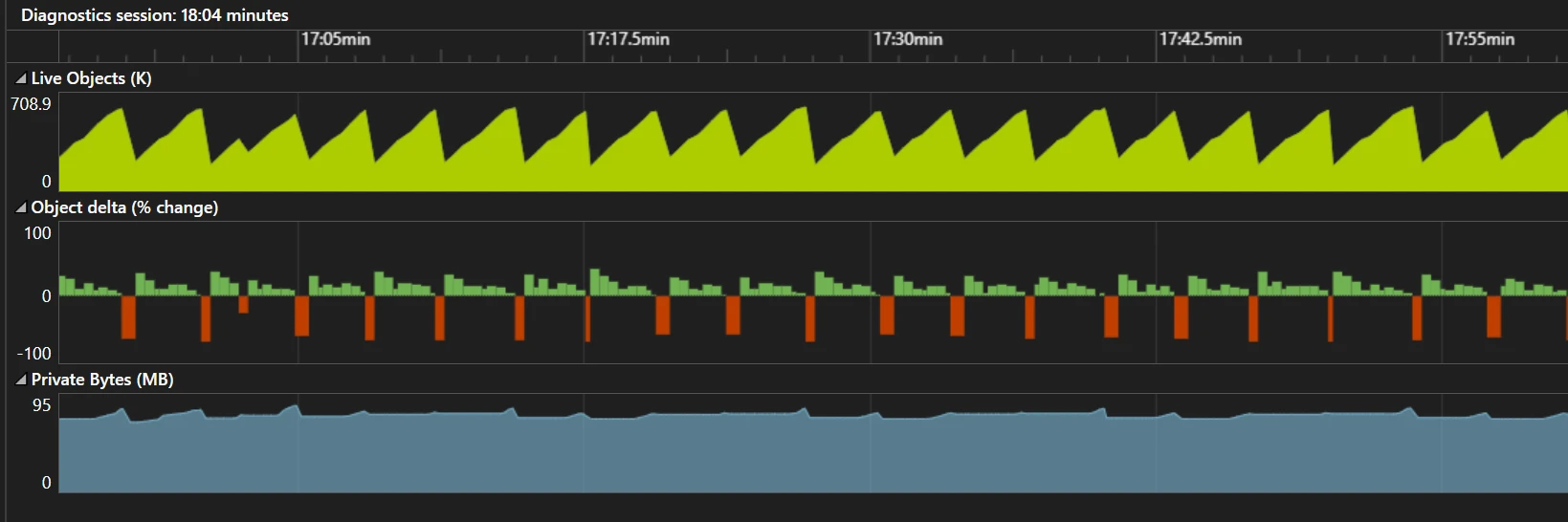Collapse the Live Objects (K) graph triangle

[21, 79]
